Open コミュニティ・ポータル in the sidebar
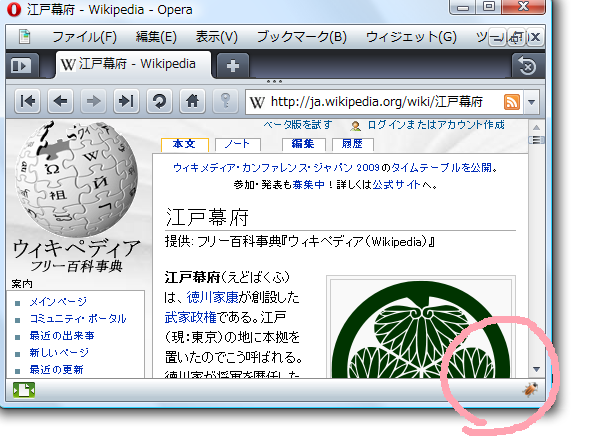The height and width of the screenshot is (448, 592). pos(78,319)
